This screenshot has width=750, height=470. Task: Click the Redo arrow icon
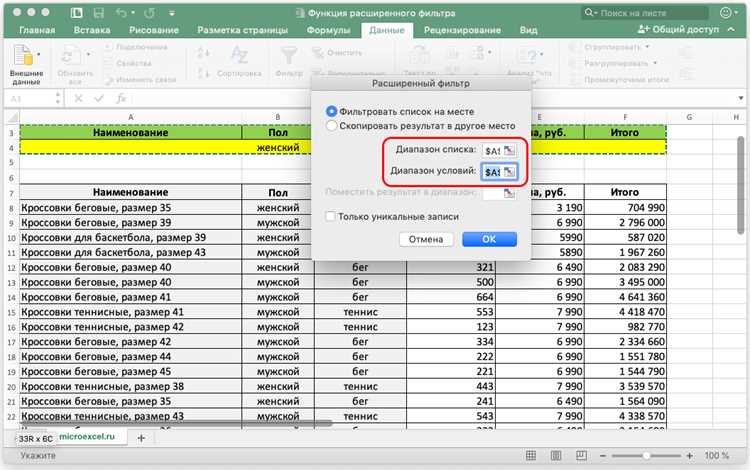pyautogui.click(x=149, y=13)
